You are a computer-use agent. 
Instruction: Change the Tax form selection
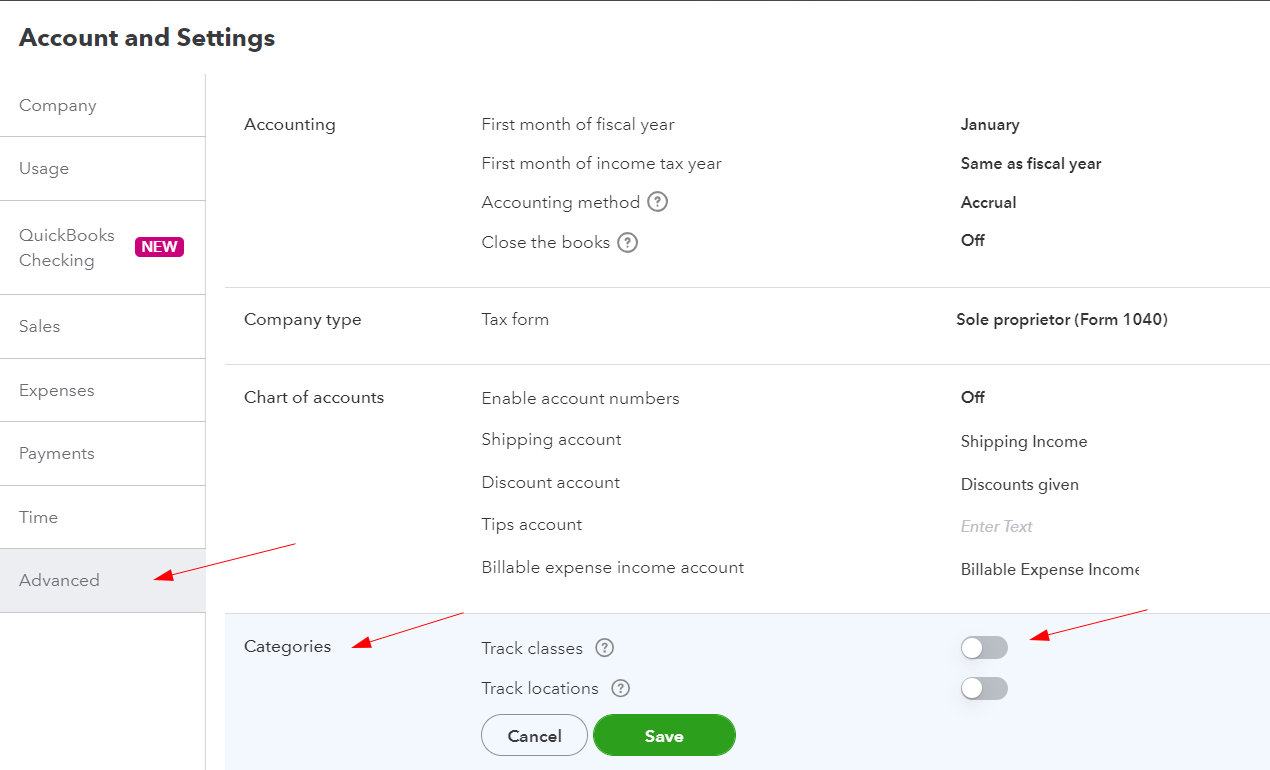[x=1062, y=319]
